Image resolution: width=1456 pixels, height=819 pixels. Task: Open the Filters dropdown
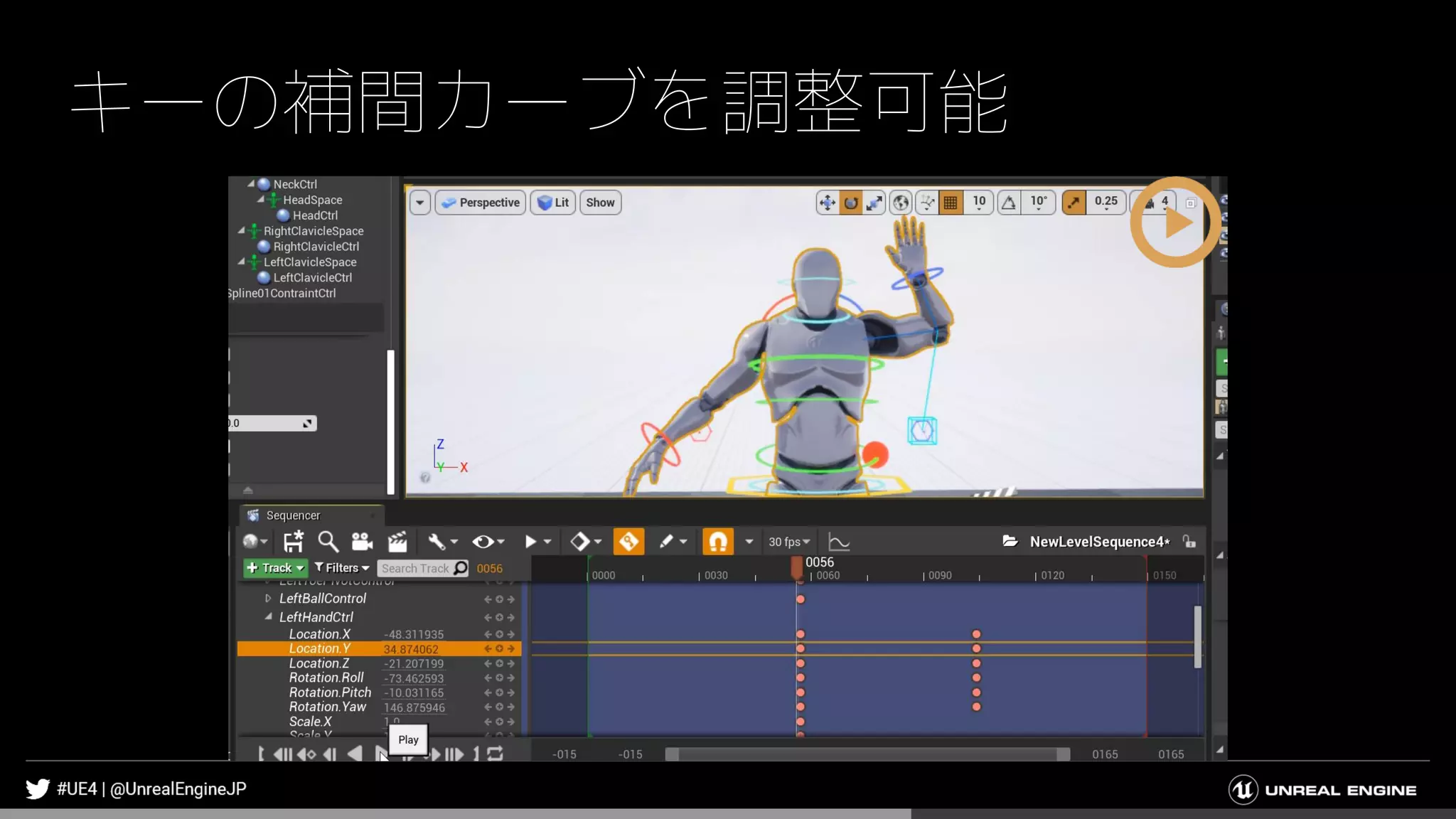[342, 568]
